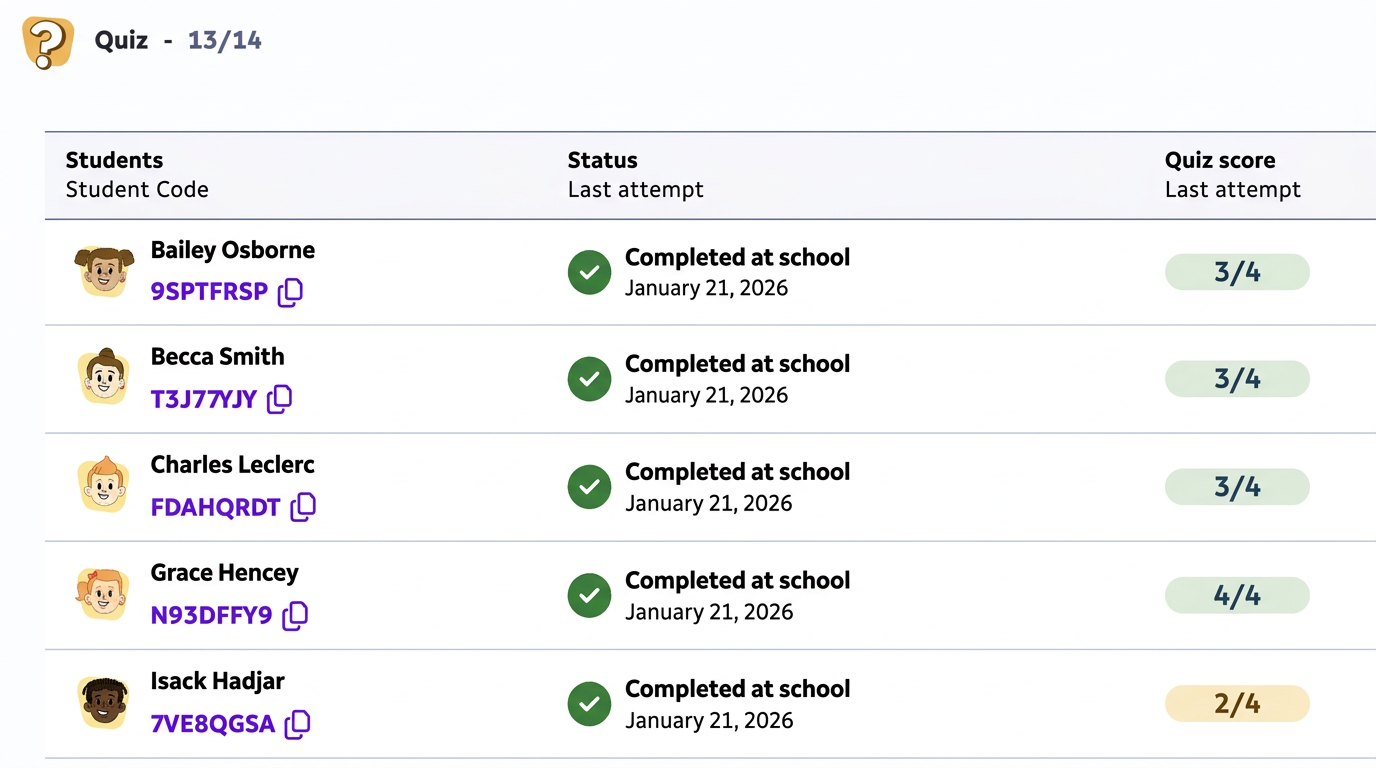The width and height of the screenshot is (1376, 768).
Task: Sort by the Status column header
Action: click(x=602, y=160)
